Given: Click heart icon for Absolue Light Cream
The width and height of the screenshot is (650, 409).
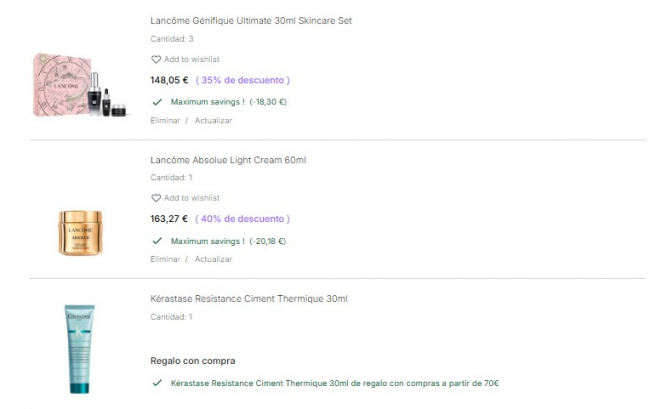Looking at the screenshot, I should [x=156, y=198].
